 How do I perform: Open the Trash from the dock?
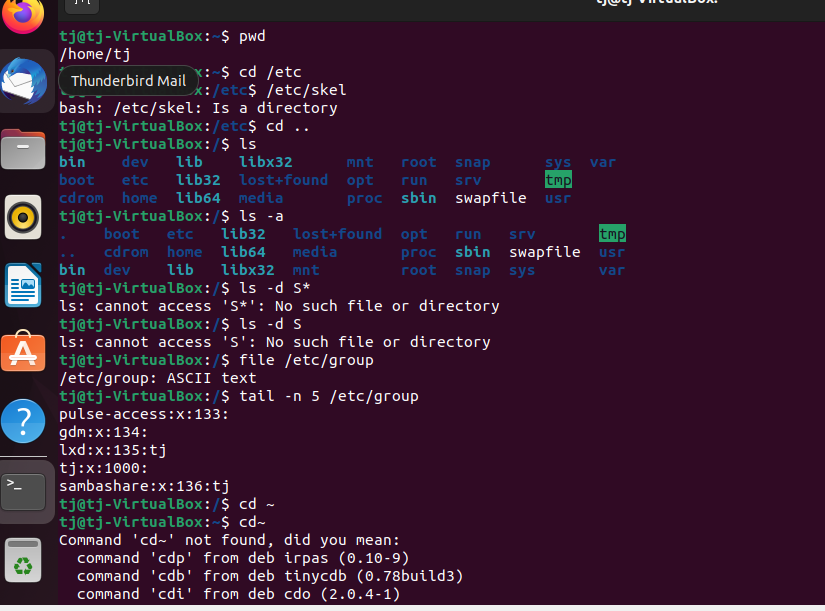click(x=23, y=560)
